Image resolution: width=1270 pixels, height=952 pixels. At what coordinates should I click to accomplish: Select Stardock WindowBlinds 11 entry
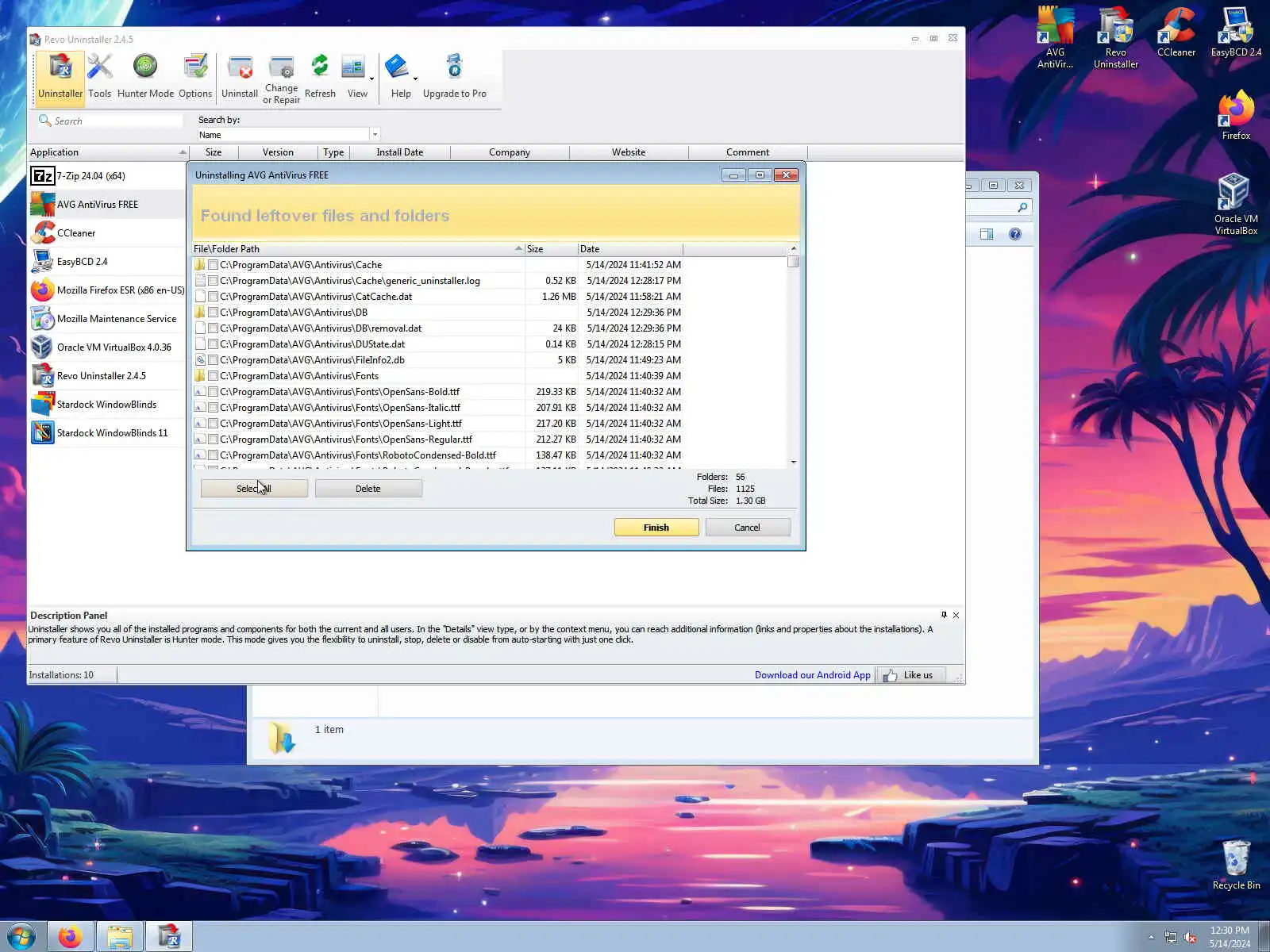pyautogui.click(x=106, y=433)
